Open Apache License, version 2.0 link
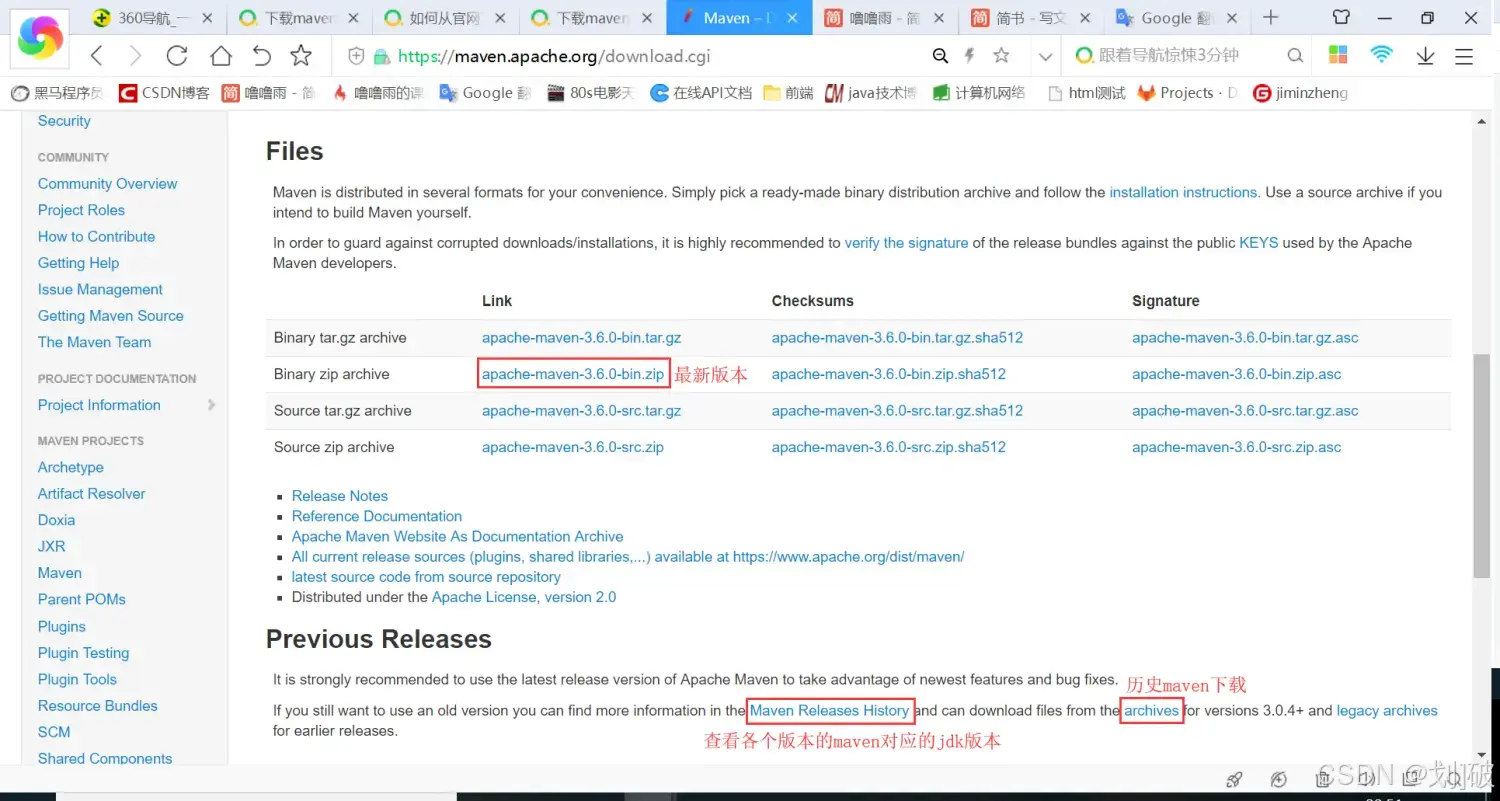Screen dimensions: 1500x801 pos(524,597)
